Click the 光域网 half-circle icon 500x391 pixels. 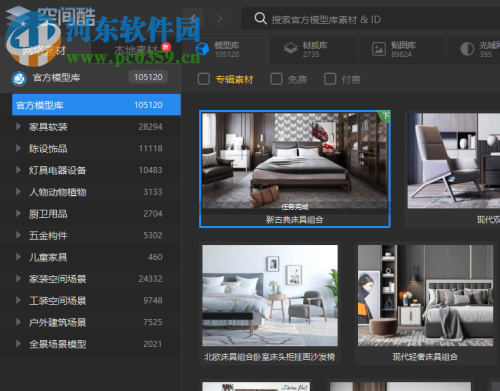coord(467,49)
